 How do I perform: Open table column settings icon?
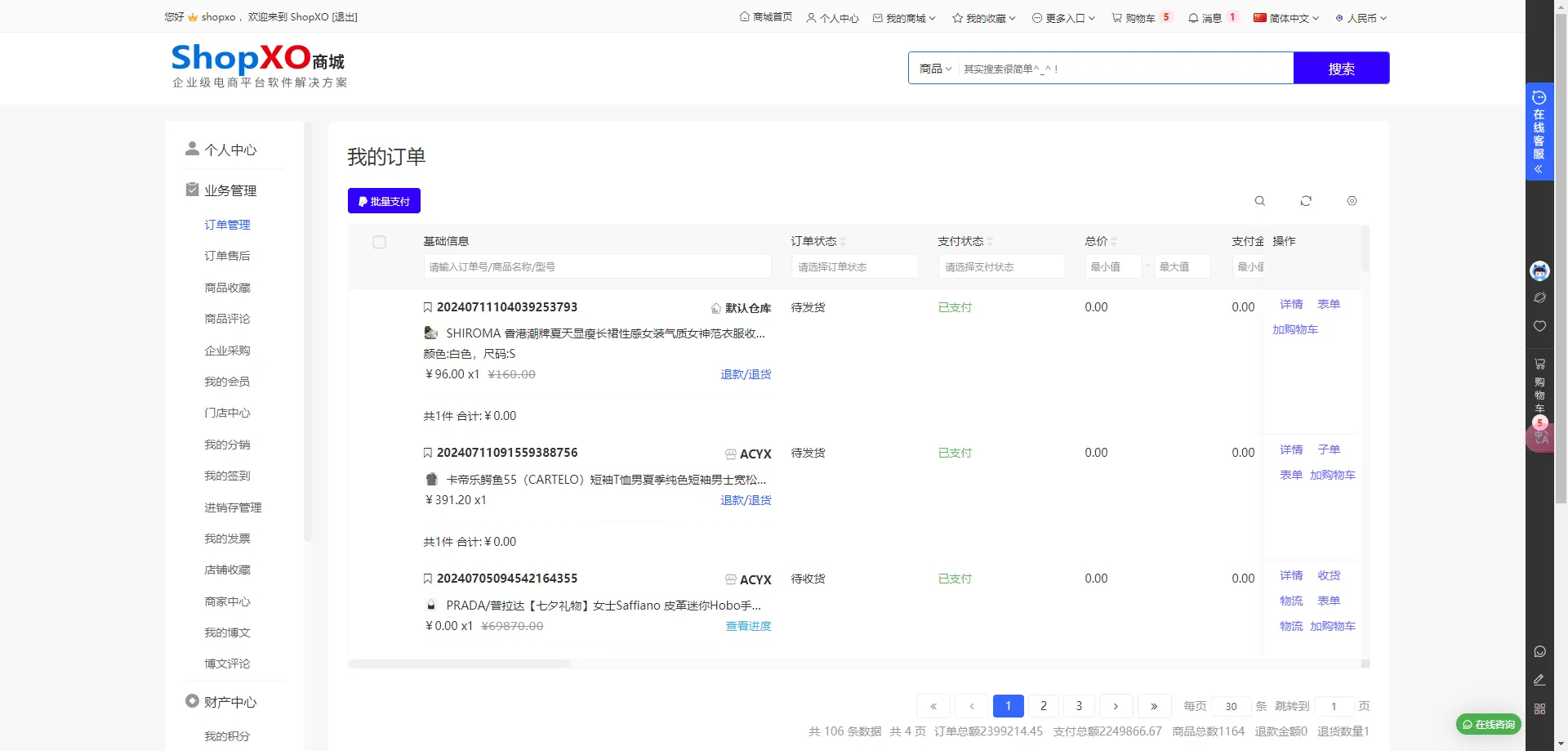[x=1352, y=201]
